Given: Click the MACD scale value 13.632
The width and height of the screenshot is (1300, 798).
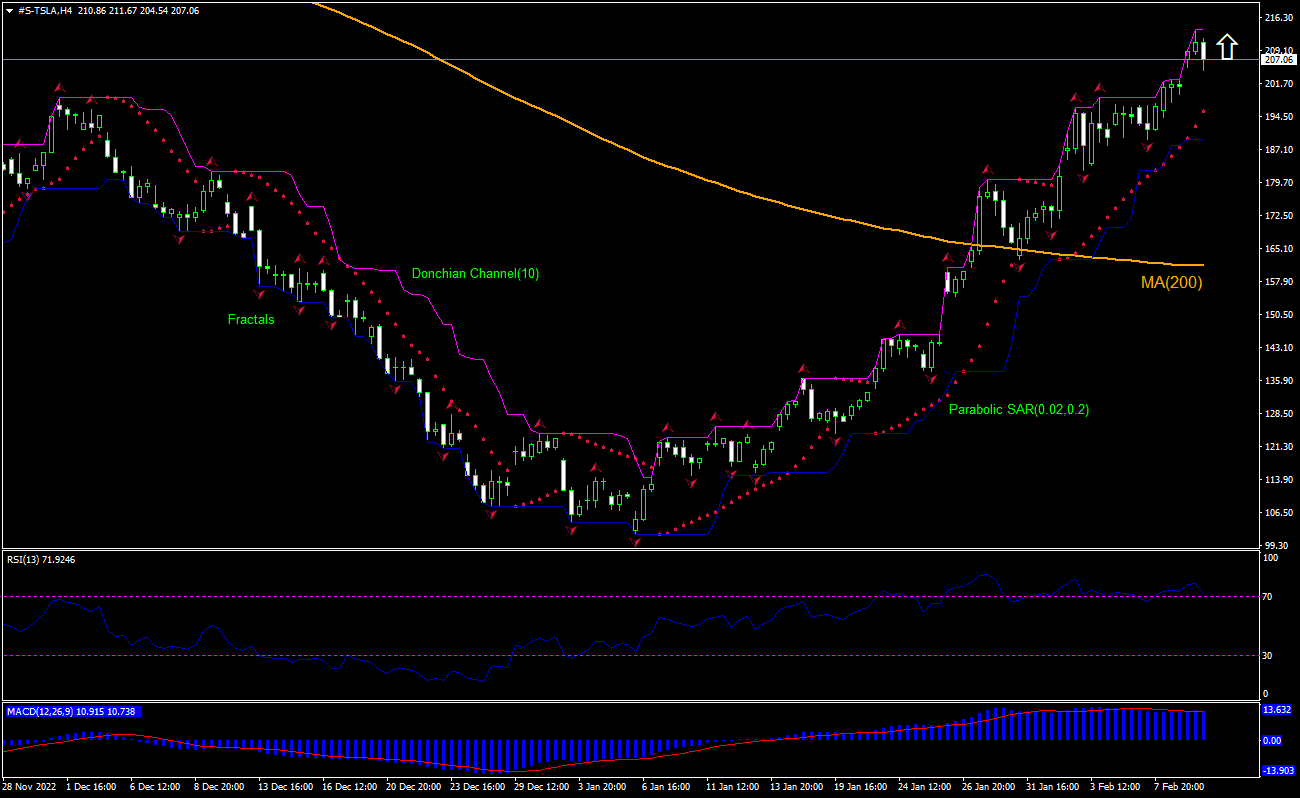Looking at the screenshot, I should coord(1277,710).
